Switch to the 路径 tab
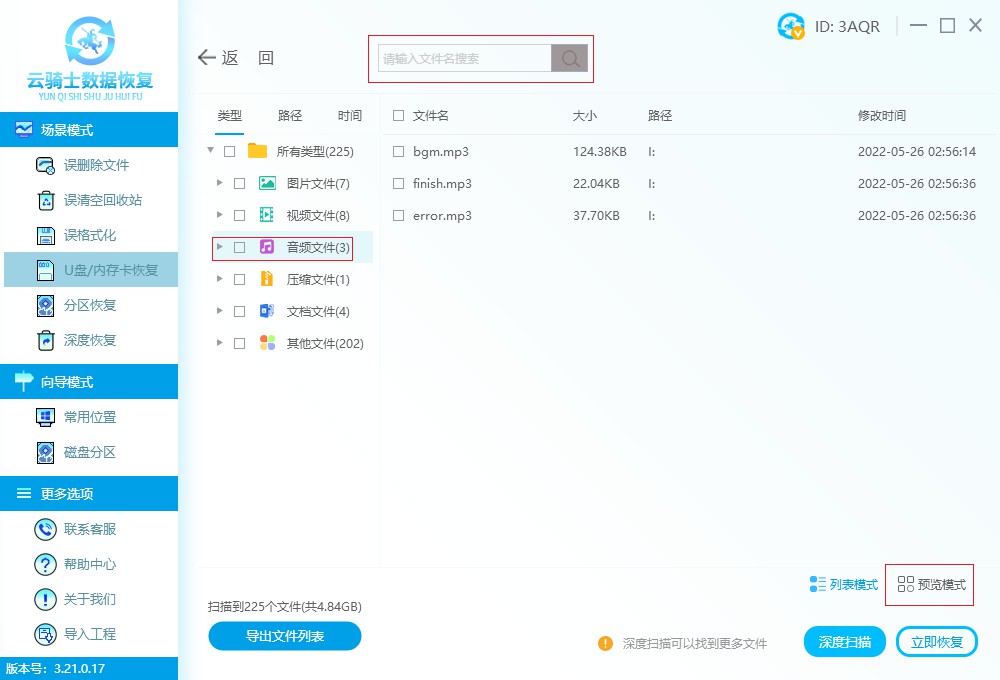Image resolution: width=1000 pixels, height=680 pixels. 289,115
